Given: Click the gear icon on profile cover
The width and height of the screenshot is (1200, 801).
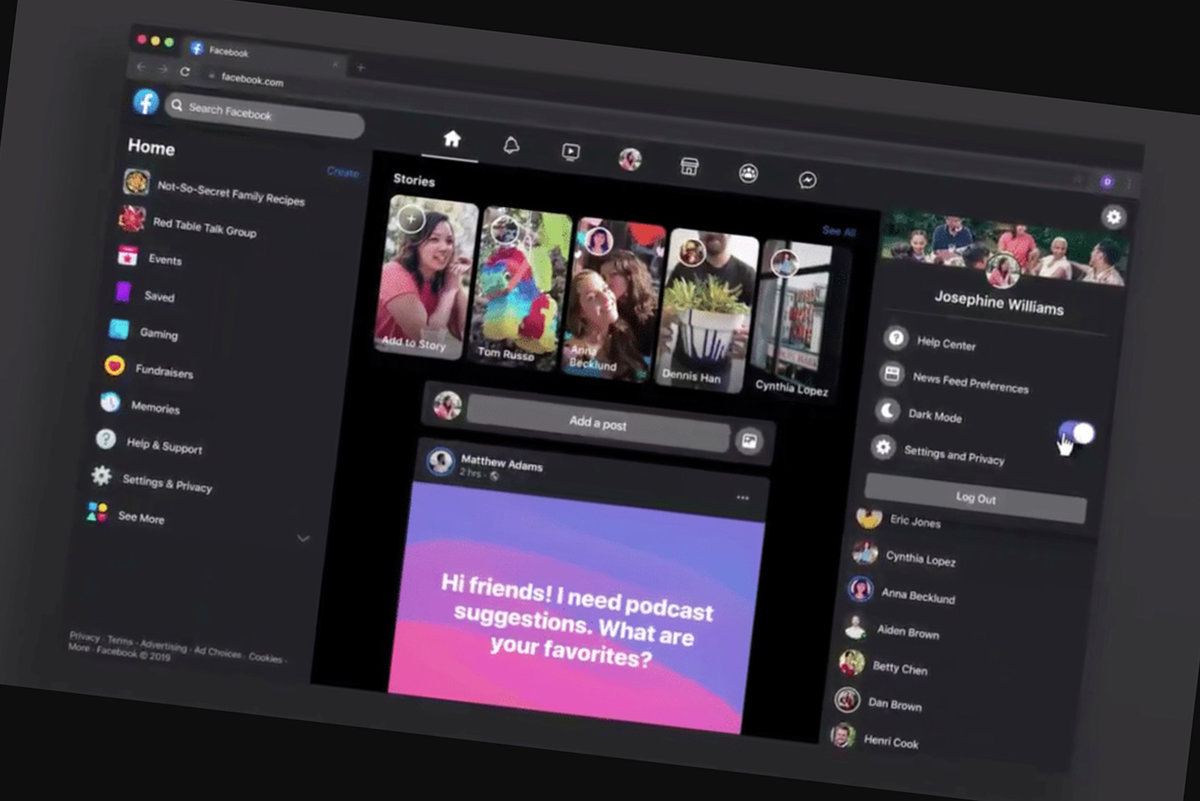Looking at the screenshot, I should [x=1113, y=217].
